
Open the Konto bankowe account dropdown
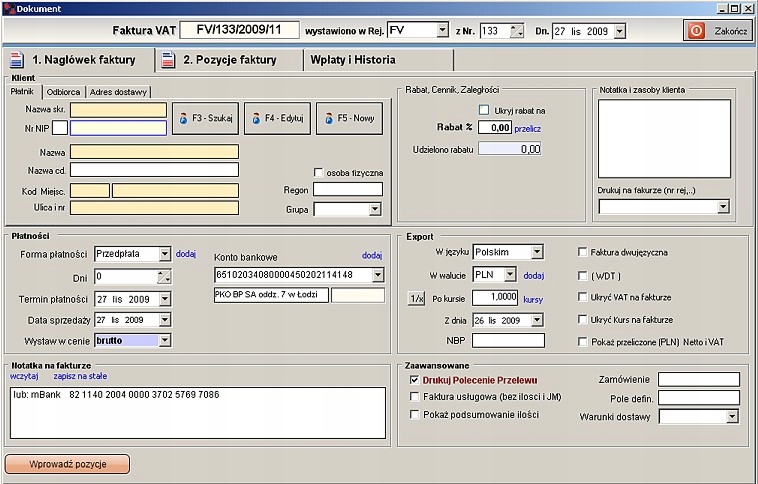[x=377, y=275]
